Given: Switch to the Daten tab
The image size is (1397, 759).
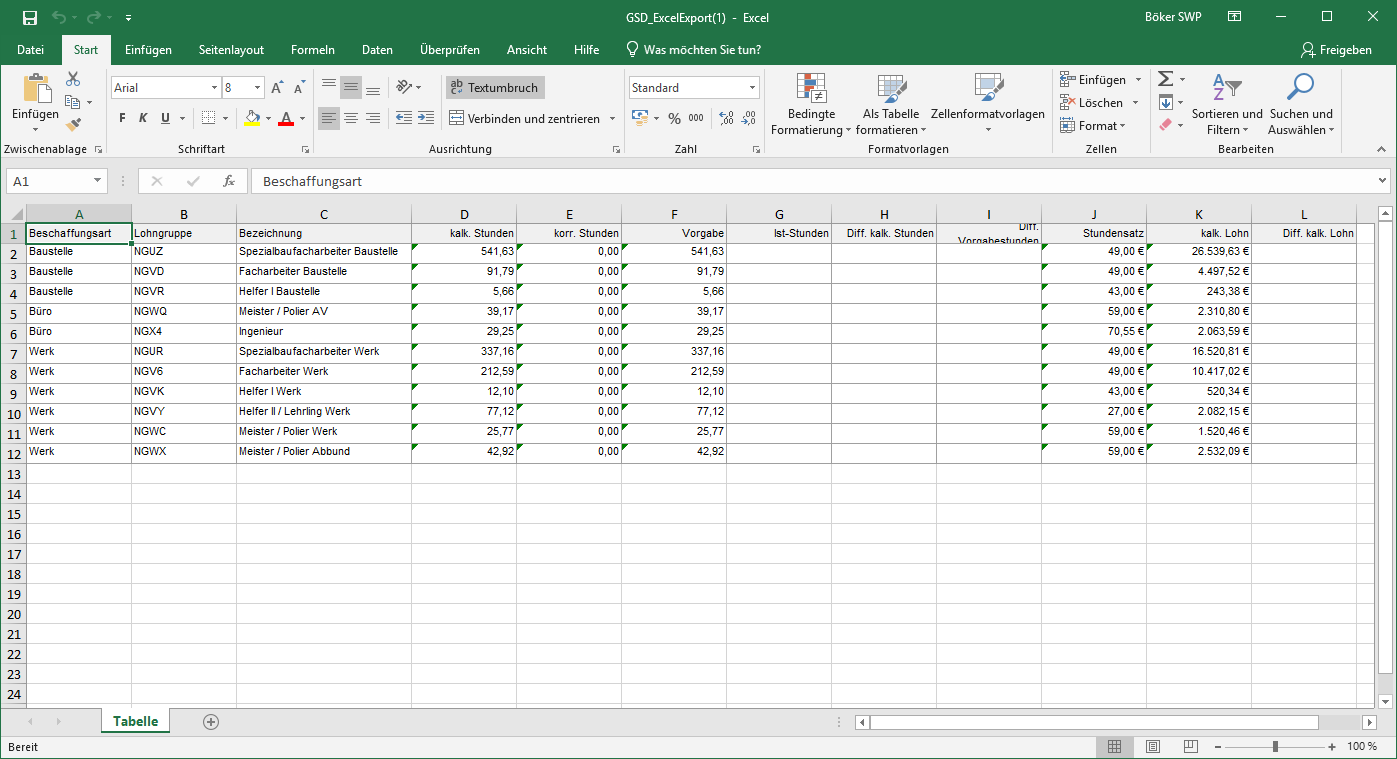Looking at the screenshot, I should 377,50.
